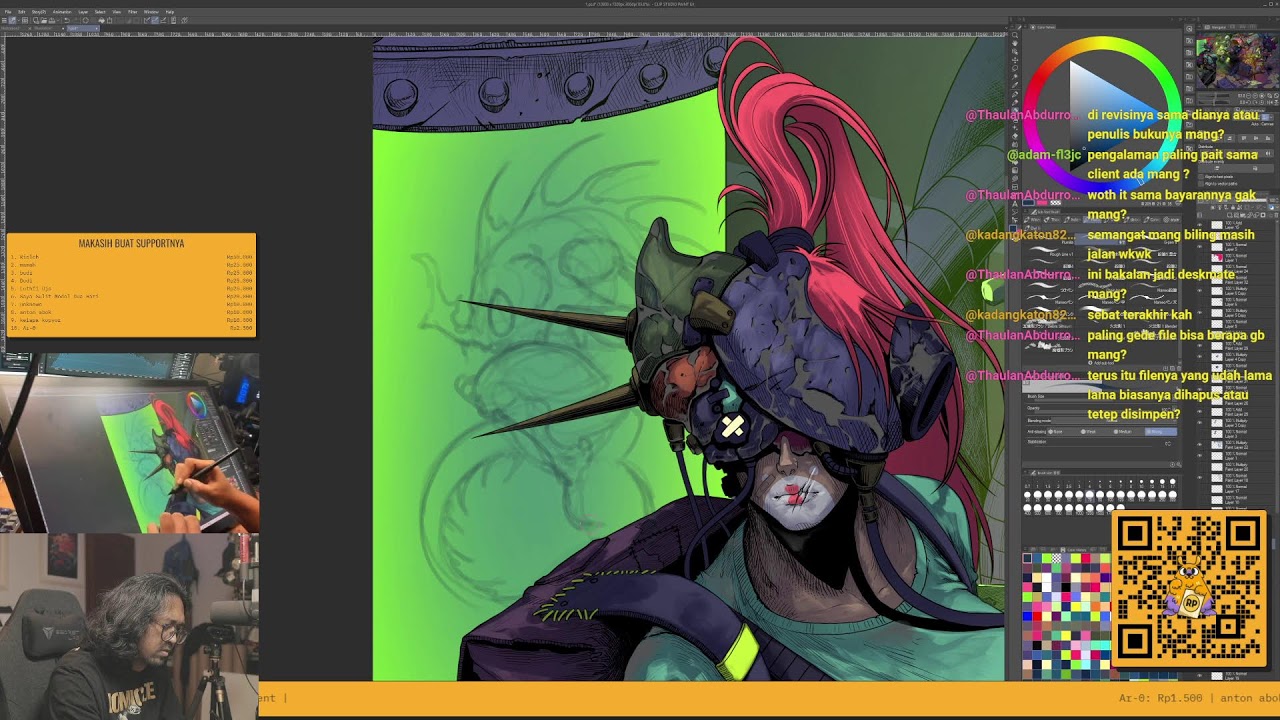The width and height of the screenshot is (1280, 720).
Task: Select the Move Layer tool
Action: (x=1015, y=62)
